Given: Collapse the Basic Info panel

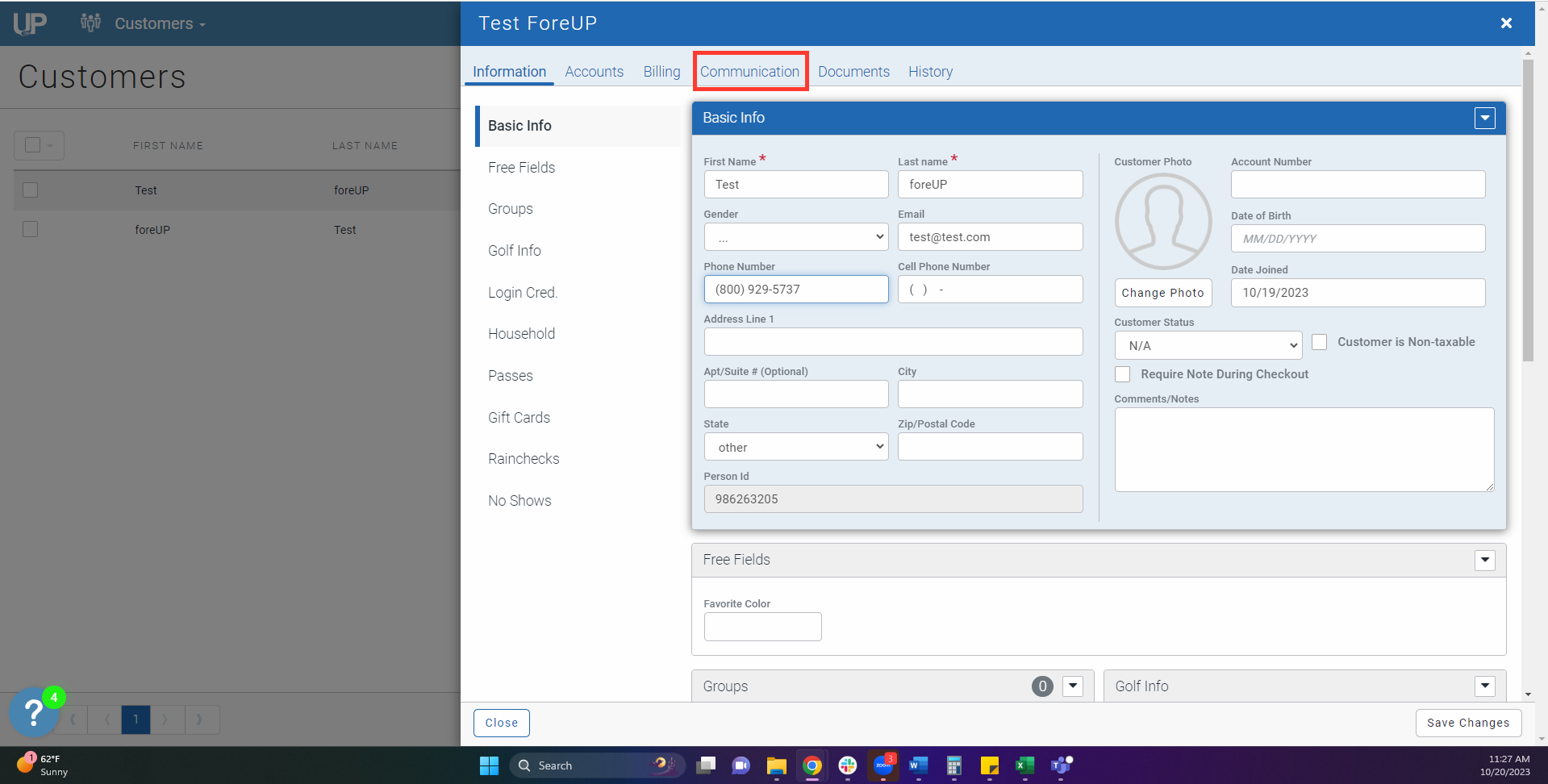Looking at the screenshot, I should pyautogui.click(x=1485, y=119).
